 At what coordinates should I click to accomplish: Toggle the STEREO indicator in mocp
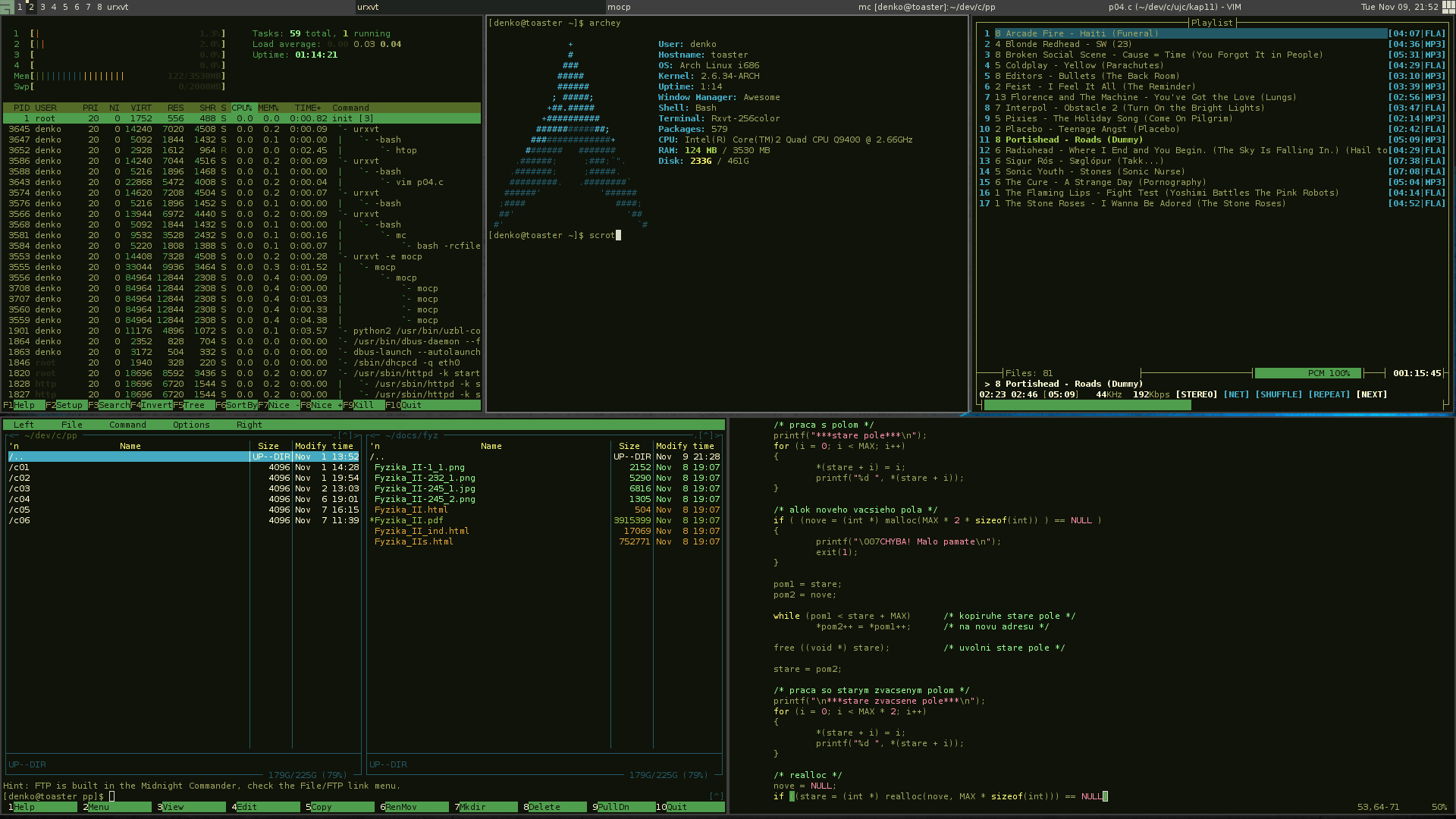tap(1196, 394)
